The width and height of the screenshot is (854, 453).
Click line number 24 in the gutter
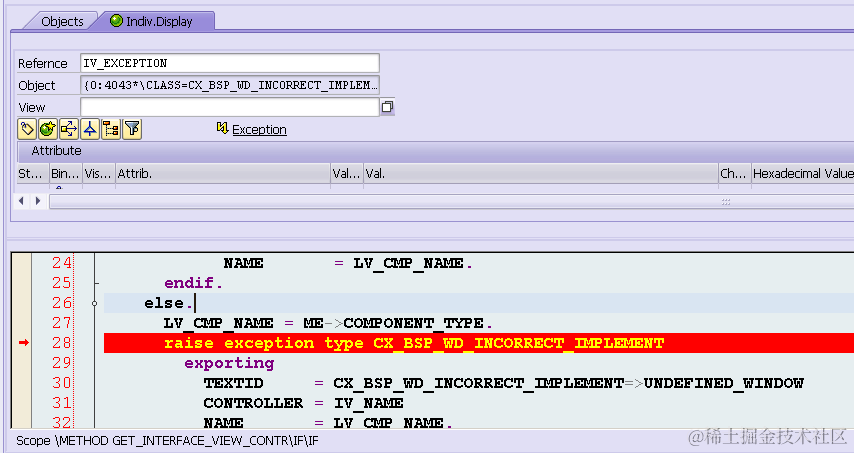click(x=62, y=263)
